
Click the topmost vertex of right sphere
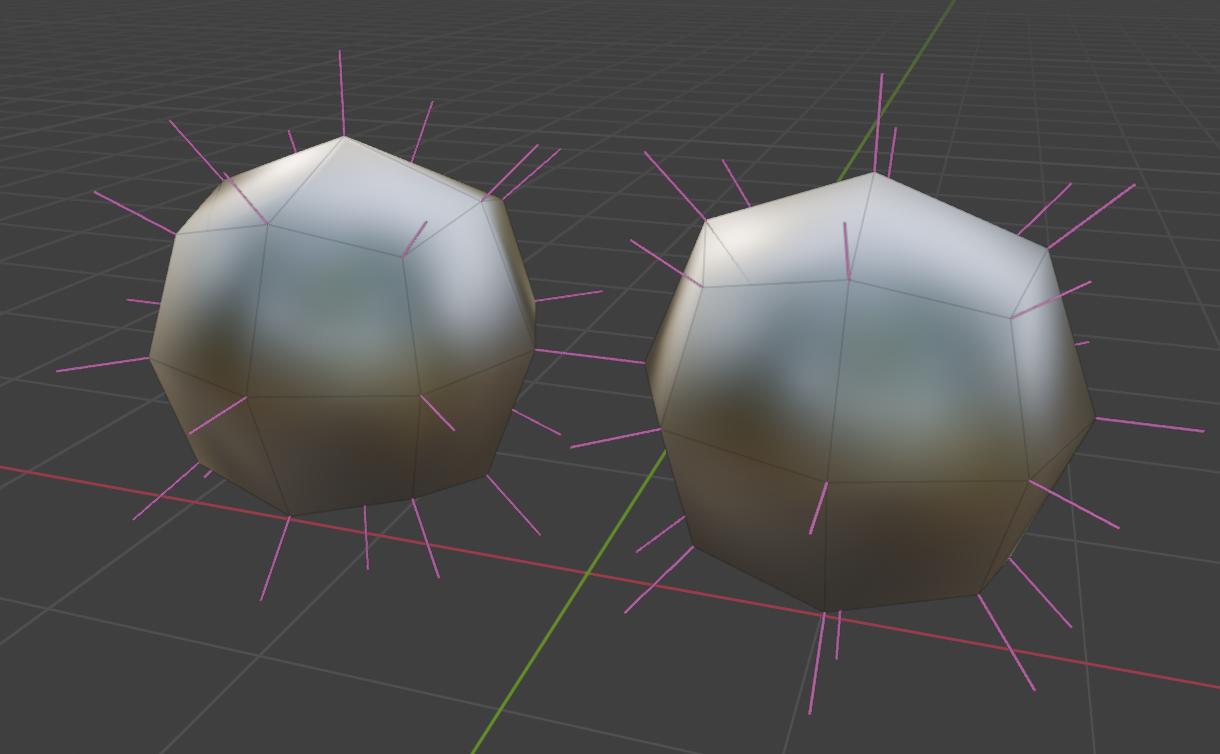pyautogui.click(x=874, y=174)
